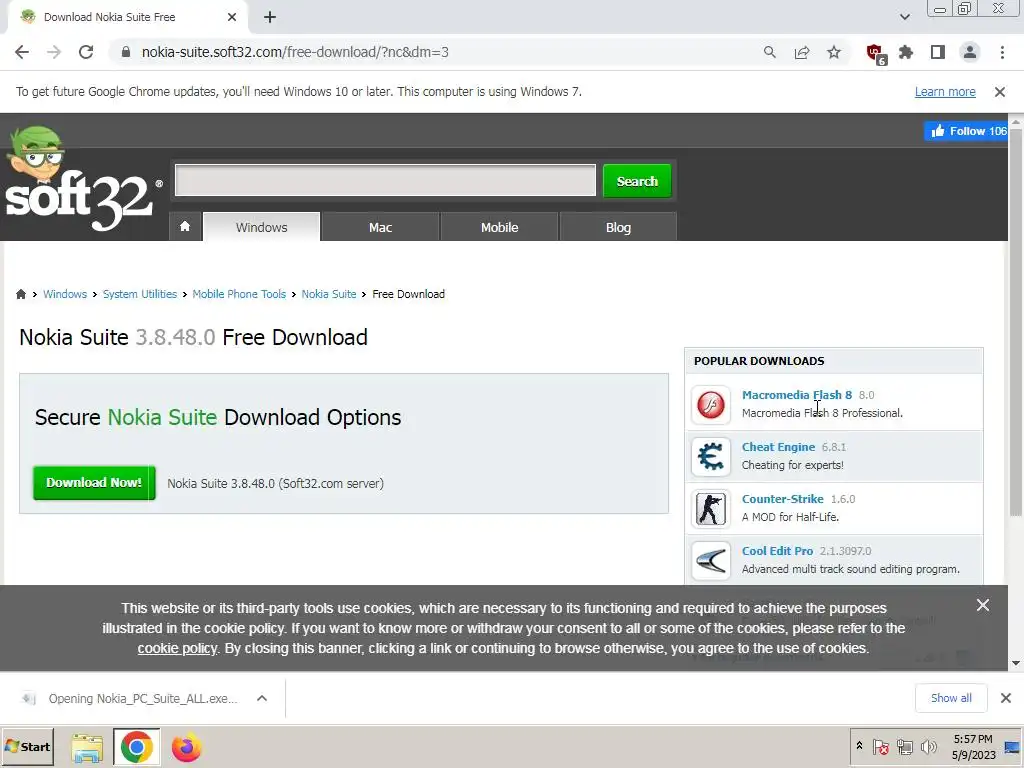The width and height of the screenshot is (1024, 768).
Task: Open the tab search dropdown
Action: [904, 17]
